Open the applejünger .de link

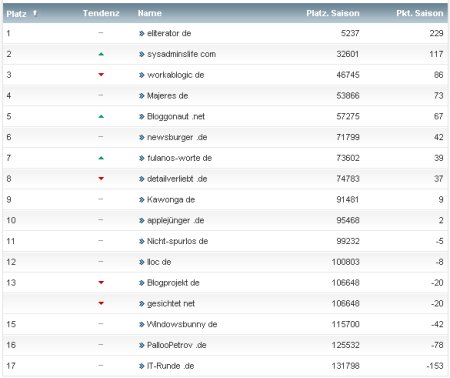[x=175, y=220]
